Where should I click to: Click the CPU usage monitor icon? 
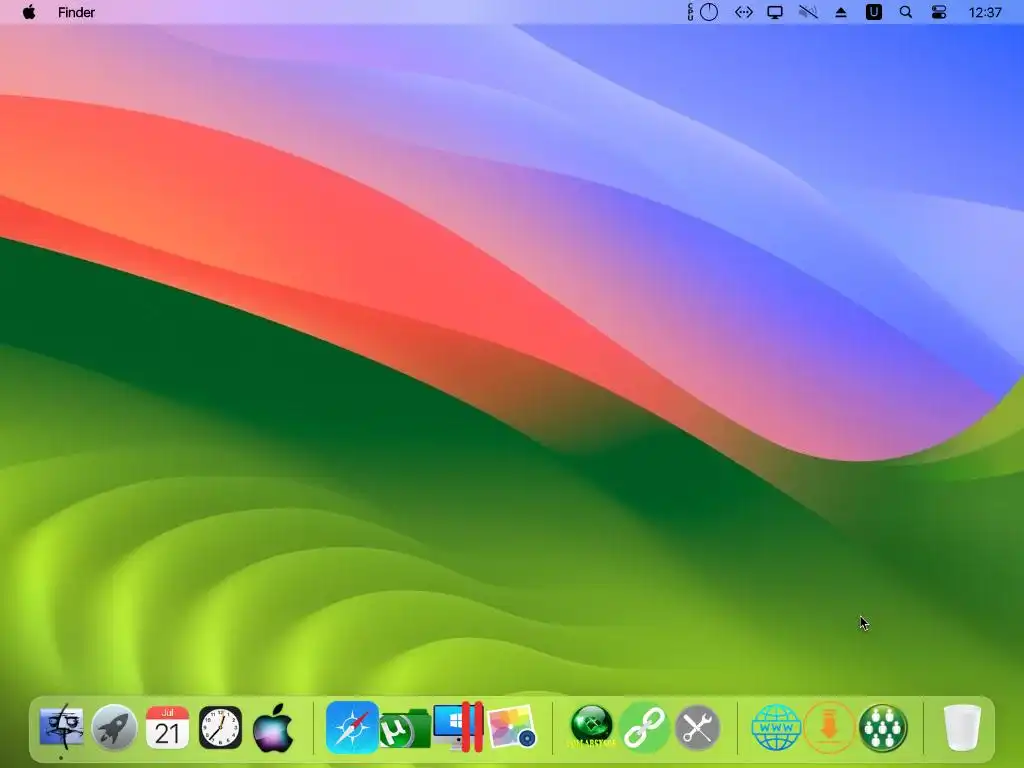point(703,12)
